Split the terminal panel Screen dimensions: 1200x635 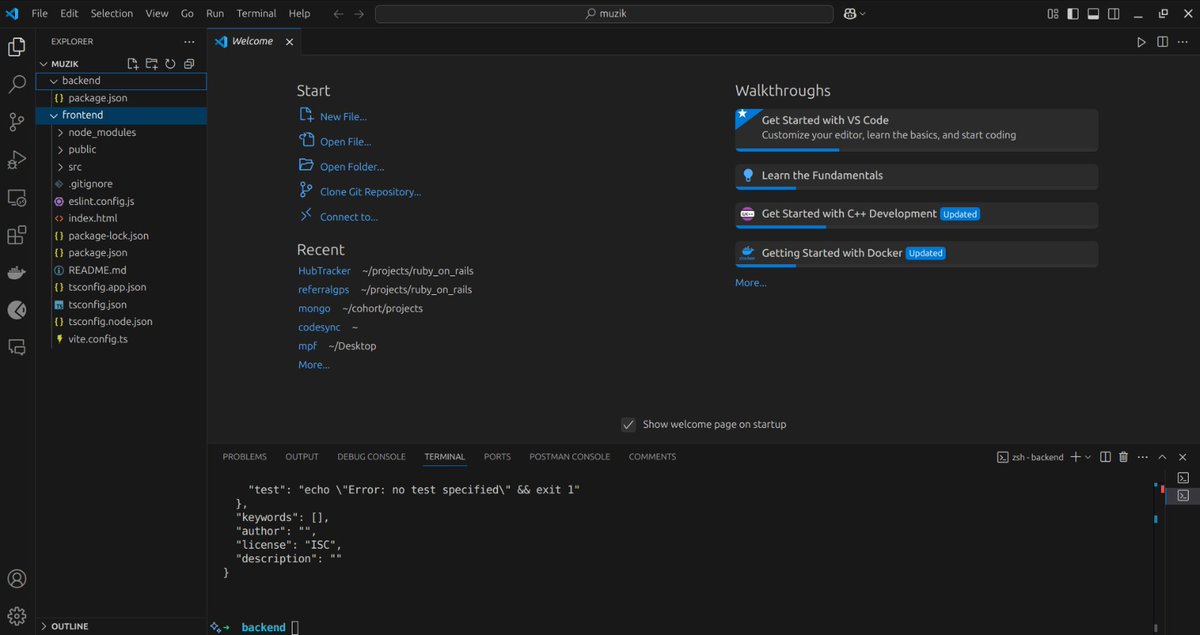pyautogui.click(x=1105, y=457)
